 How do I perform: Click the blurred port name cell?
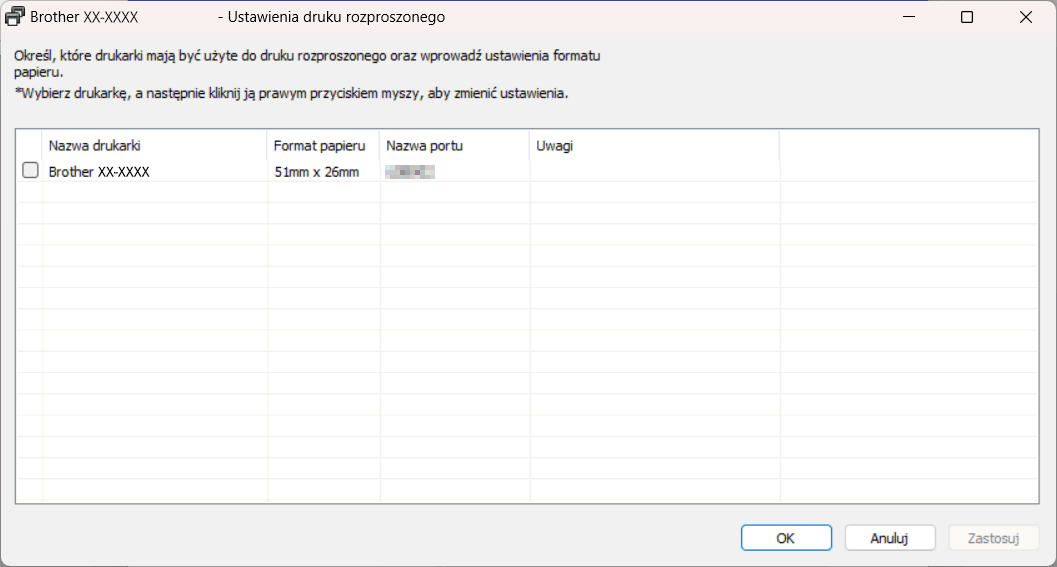click(410, 172)
